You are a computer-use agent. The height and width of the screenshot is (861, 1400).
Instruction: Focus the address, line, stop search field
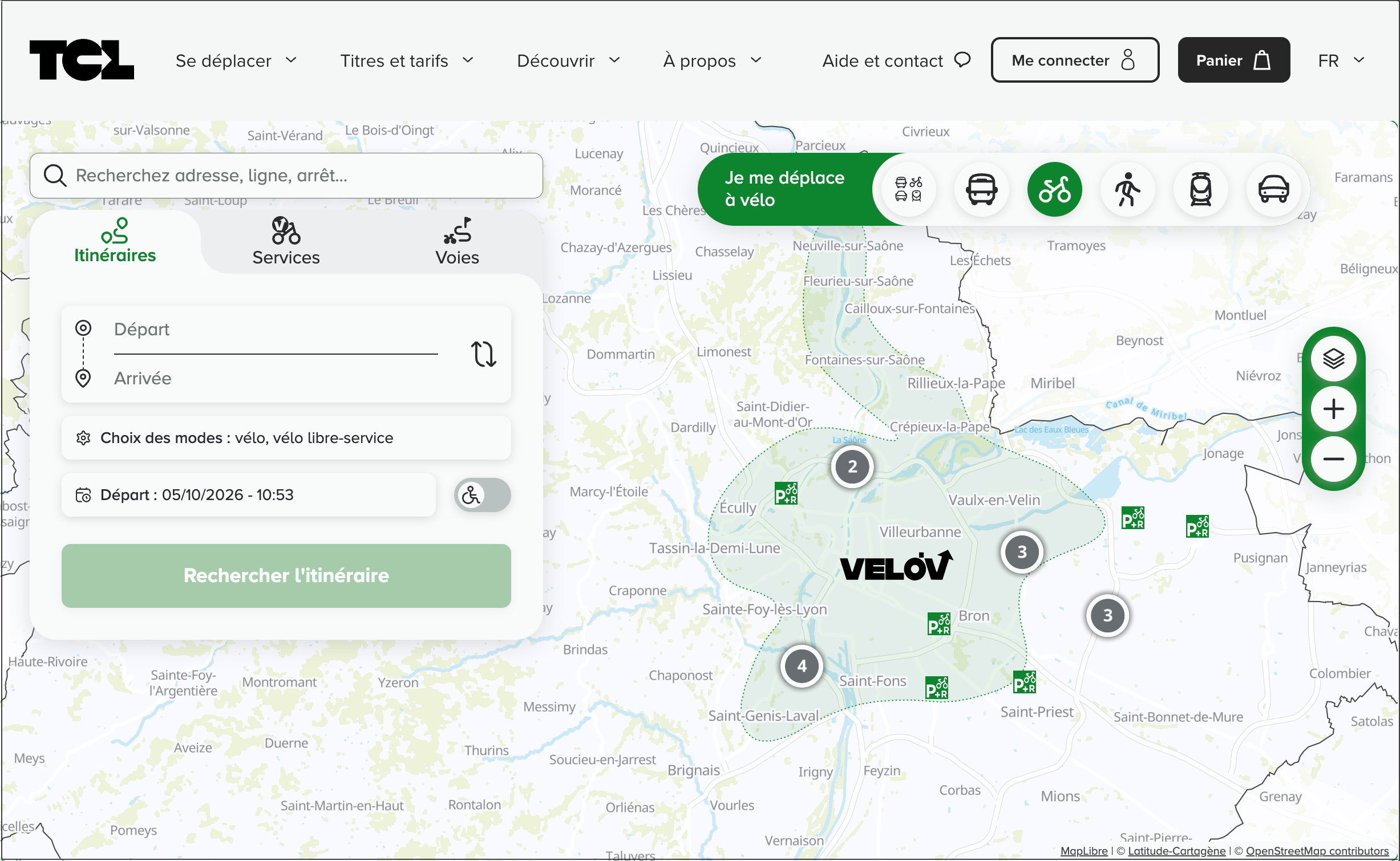pyautogui.click(x=286, y=176)
